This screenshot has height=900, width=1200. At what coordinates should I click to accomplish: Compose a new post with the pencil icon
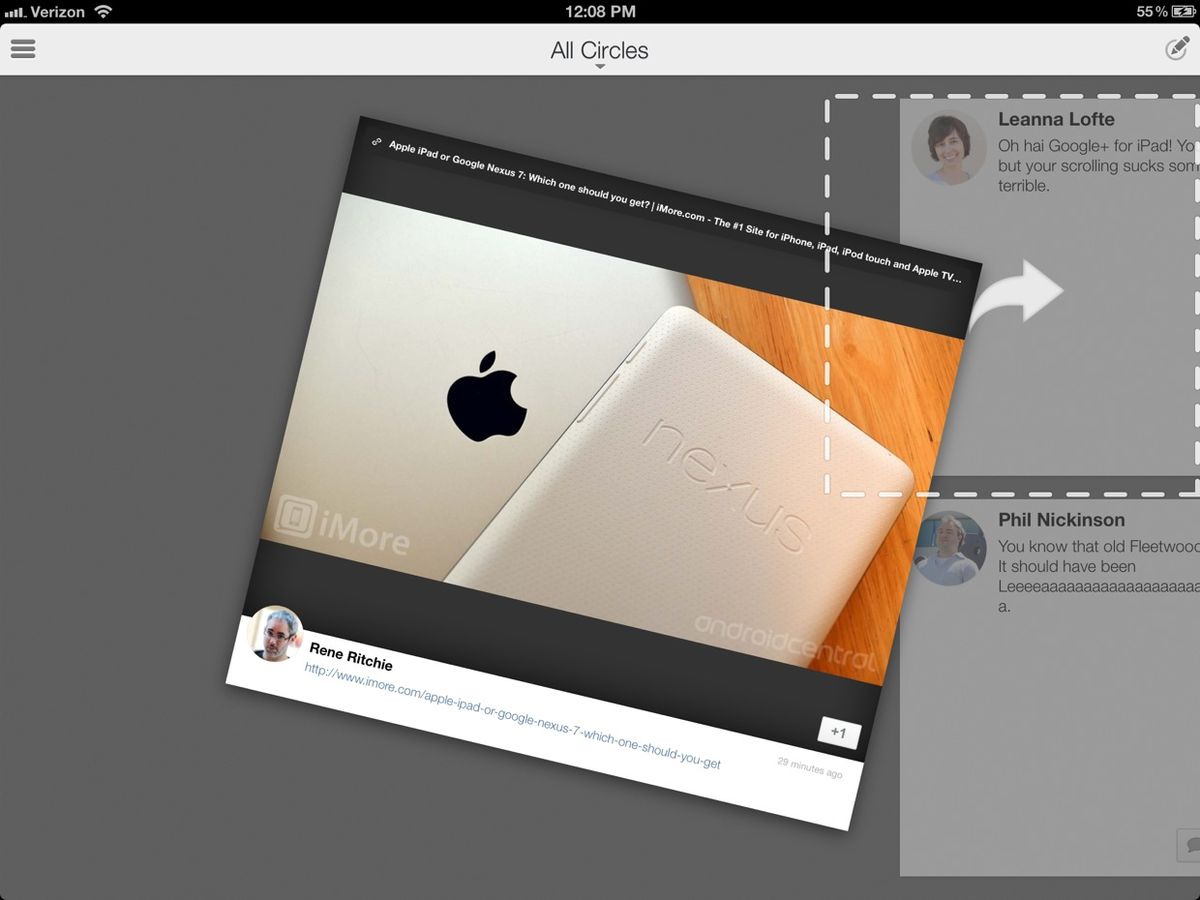click(x=1180, y=48)
